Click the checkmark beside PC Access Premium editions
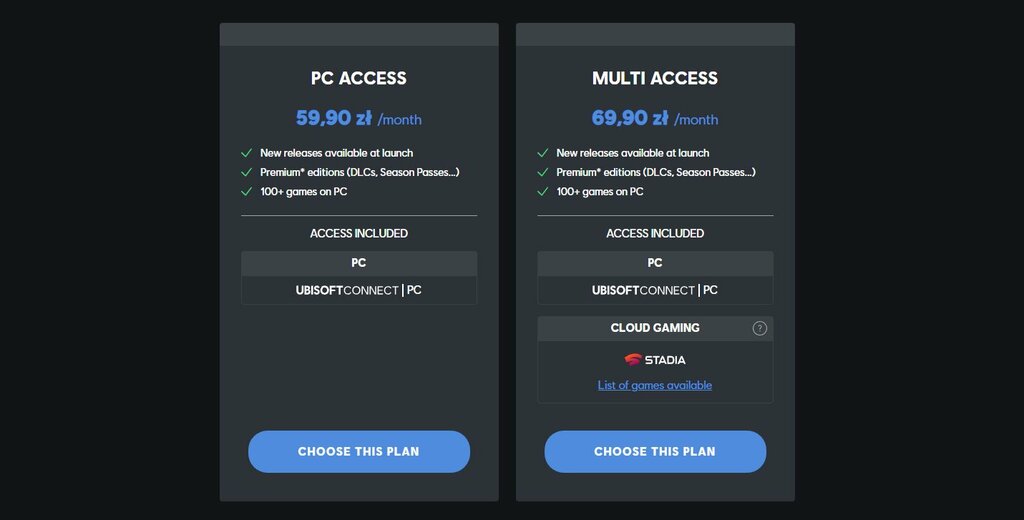This screenshot has height=520, width=1024. pos(246,172)
